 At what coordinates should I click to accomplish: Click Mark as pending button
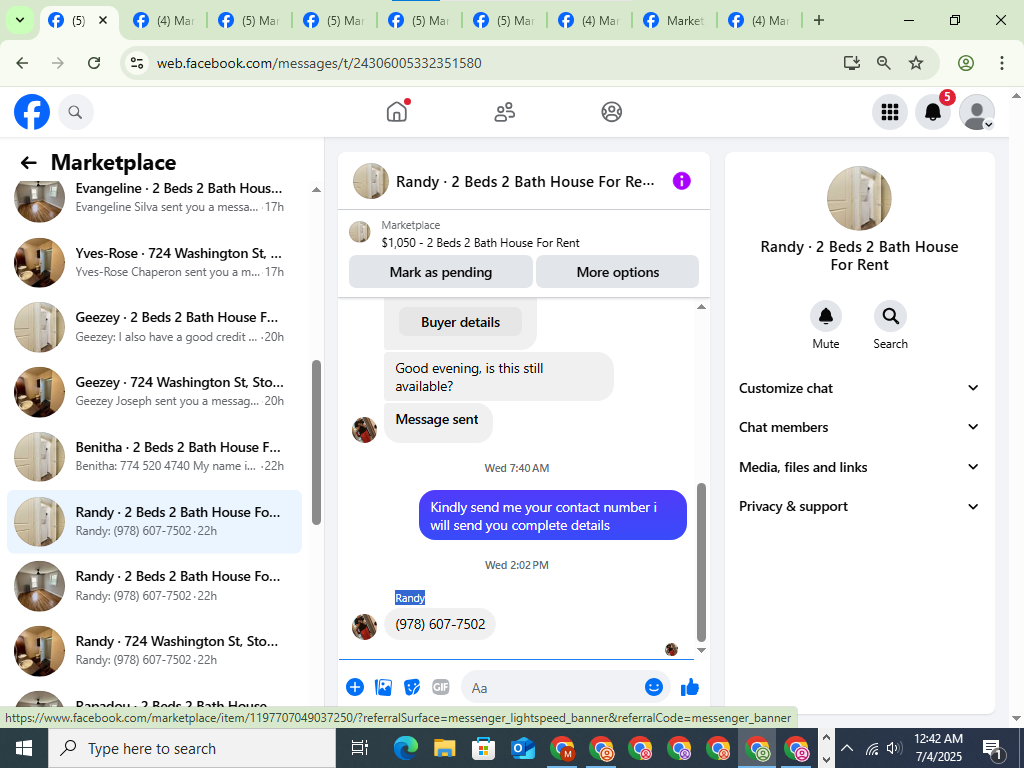tap(441, 272)
